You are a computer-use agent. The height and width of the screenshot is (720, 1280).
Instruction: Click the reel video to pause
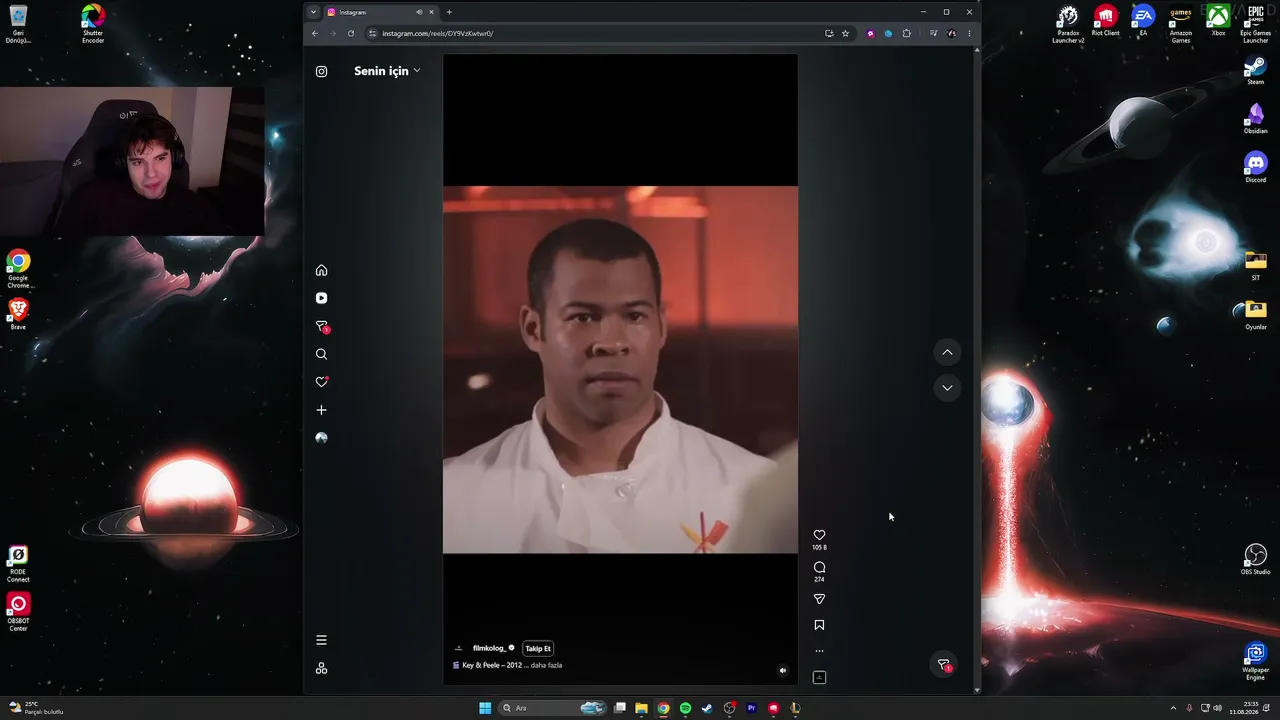pos(620,369)
